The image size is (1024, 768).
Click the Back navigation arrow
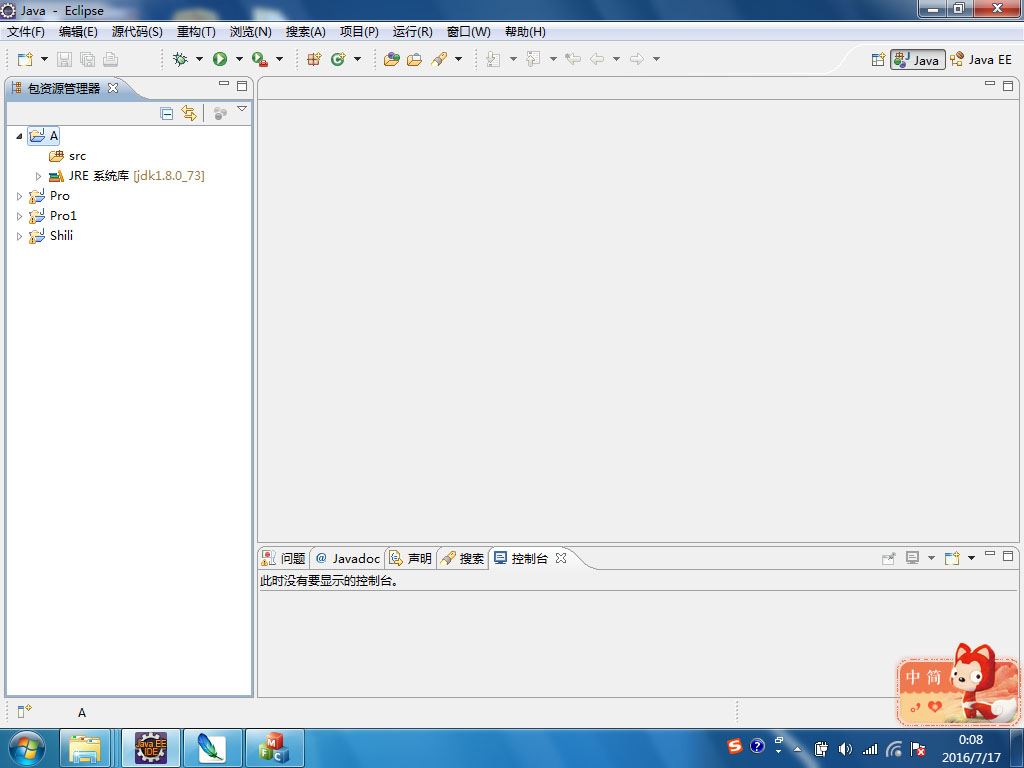[596, 59]
